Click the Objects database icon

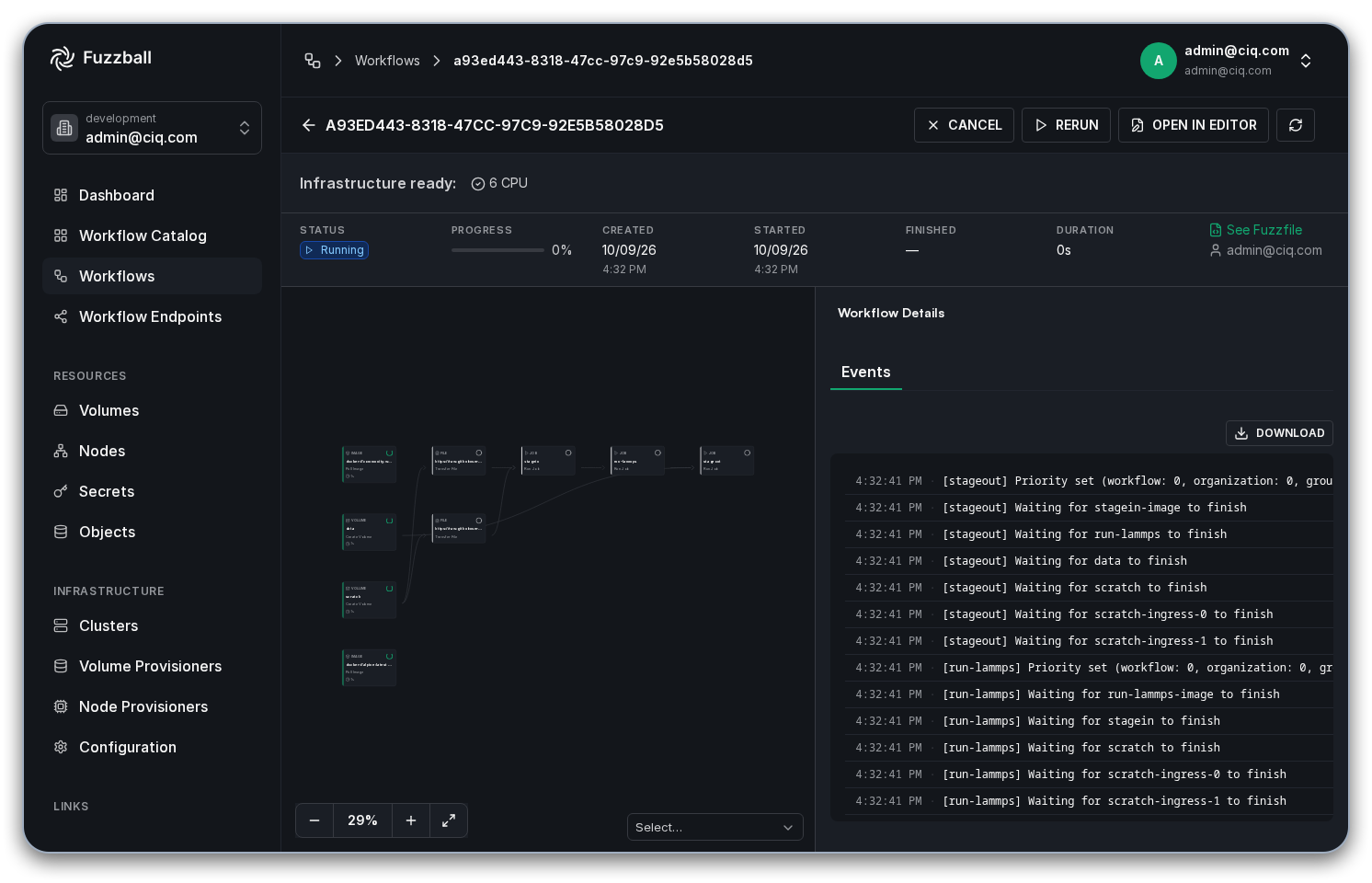pyautogui.click(x=61, y=532)
